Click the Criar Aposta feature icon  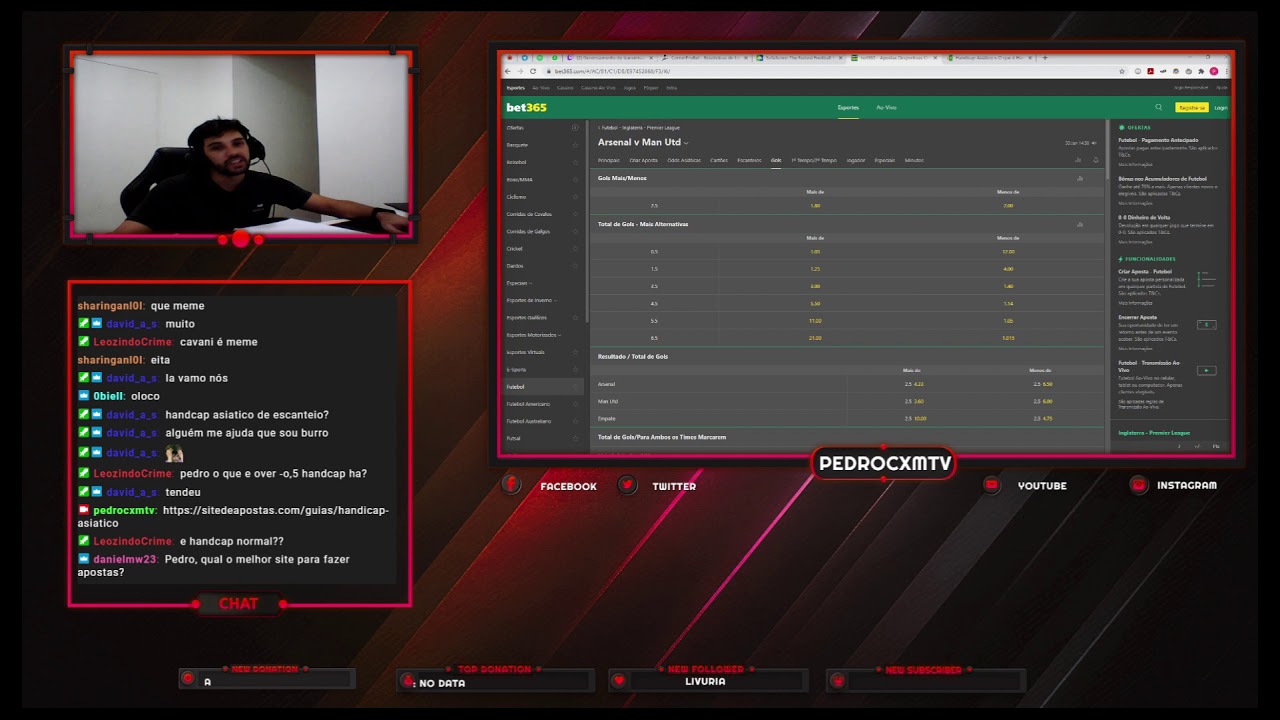click(x=1206, y=279)
